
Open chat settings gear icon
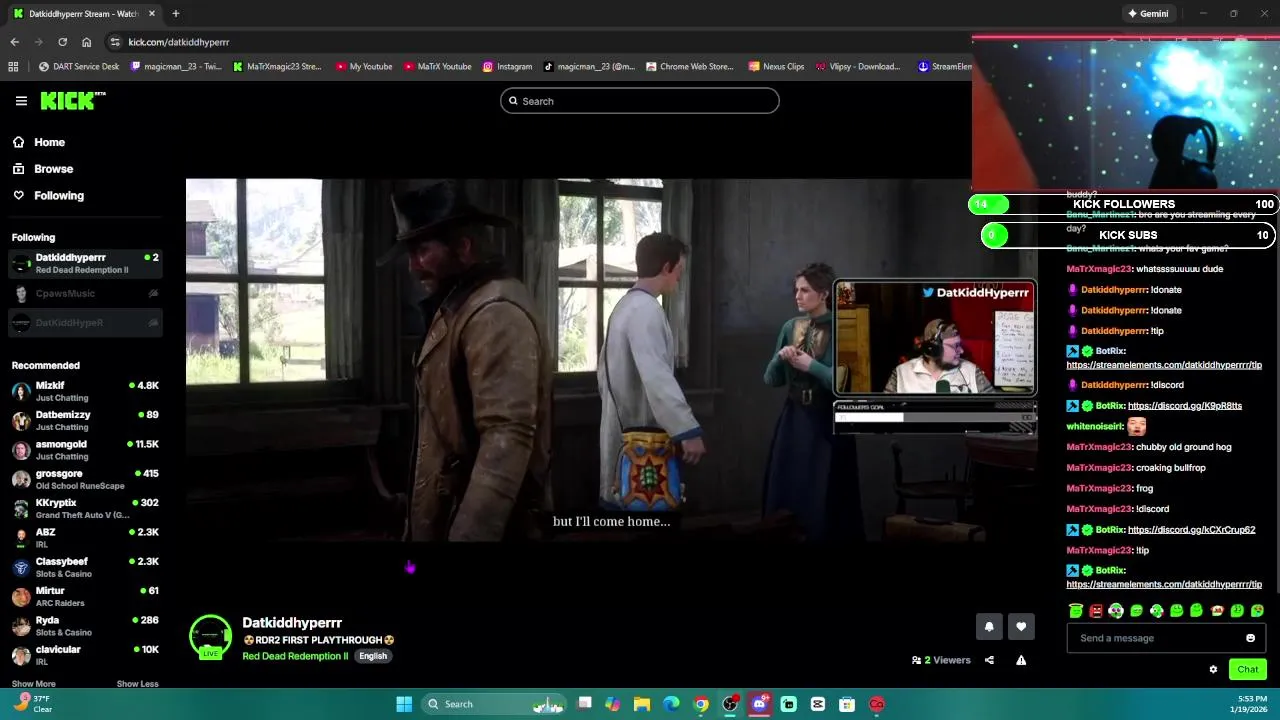pyautogui.click(x=1213, y=670)
